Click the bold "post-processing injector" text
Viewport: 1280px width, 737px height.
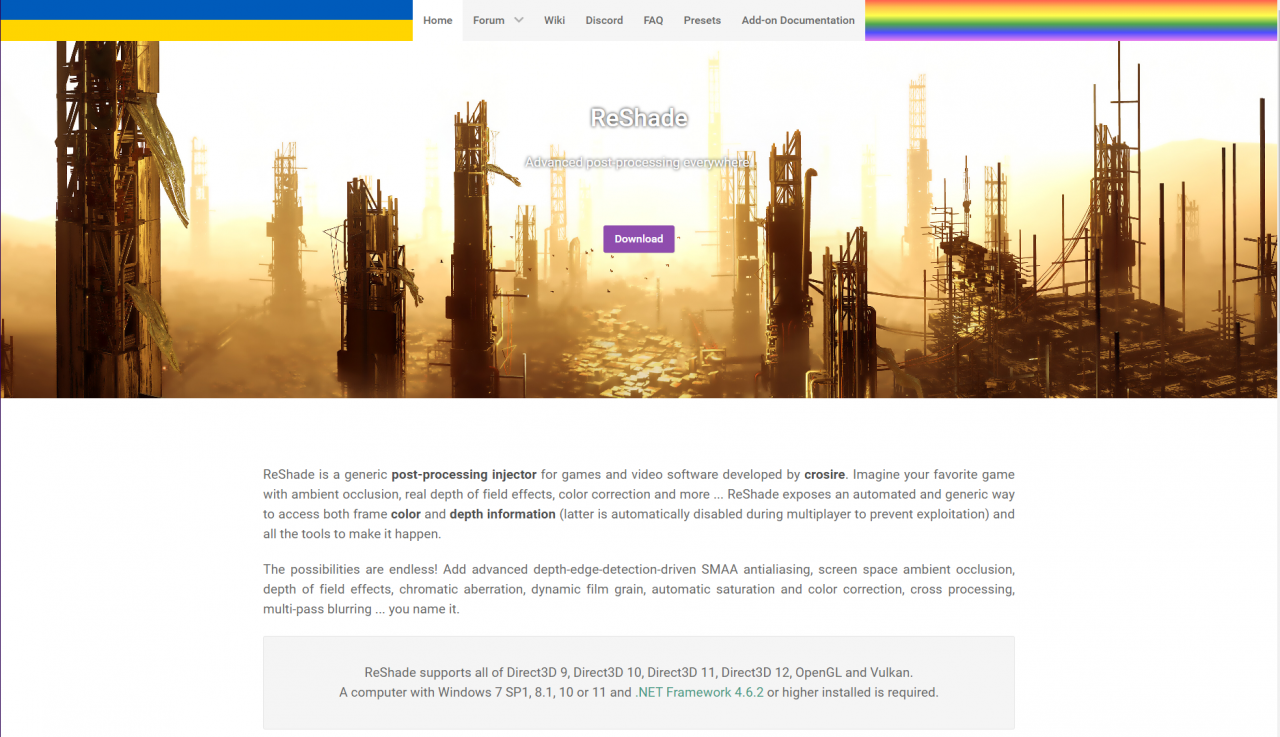[464, 475]
